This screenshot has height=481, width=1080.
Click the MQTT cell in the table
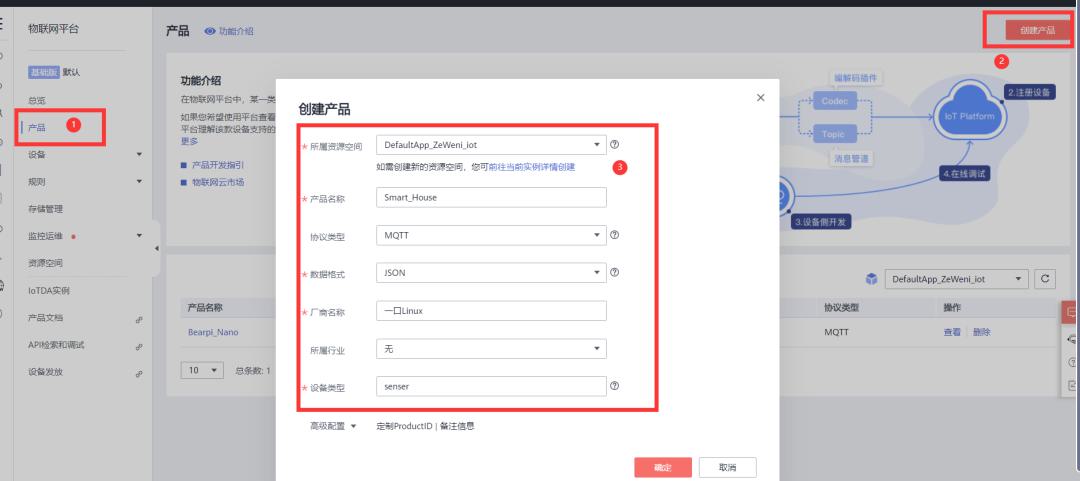pos(836,332)
